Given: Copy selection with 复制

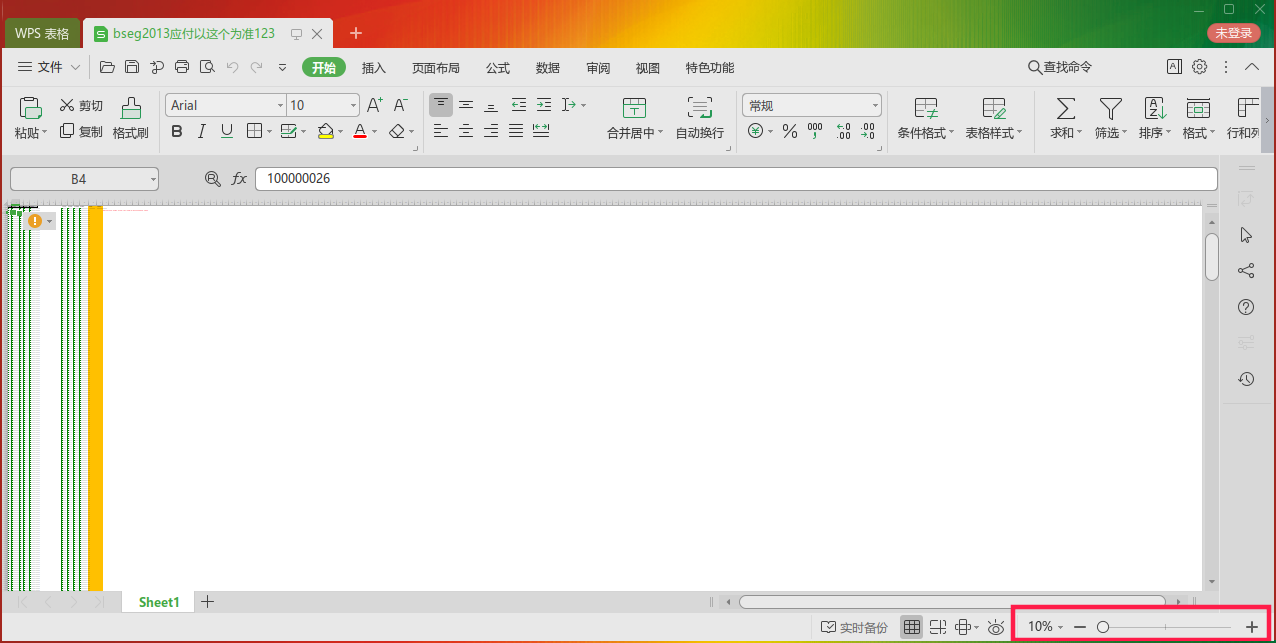Looking at the screenshot, I should [81, 131].
